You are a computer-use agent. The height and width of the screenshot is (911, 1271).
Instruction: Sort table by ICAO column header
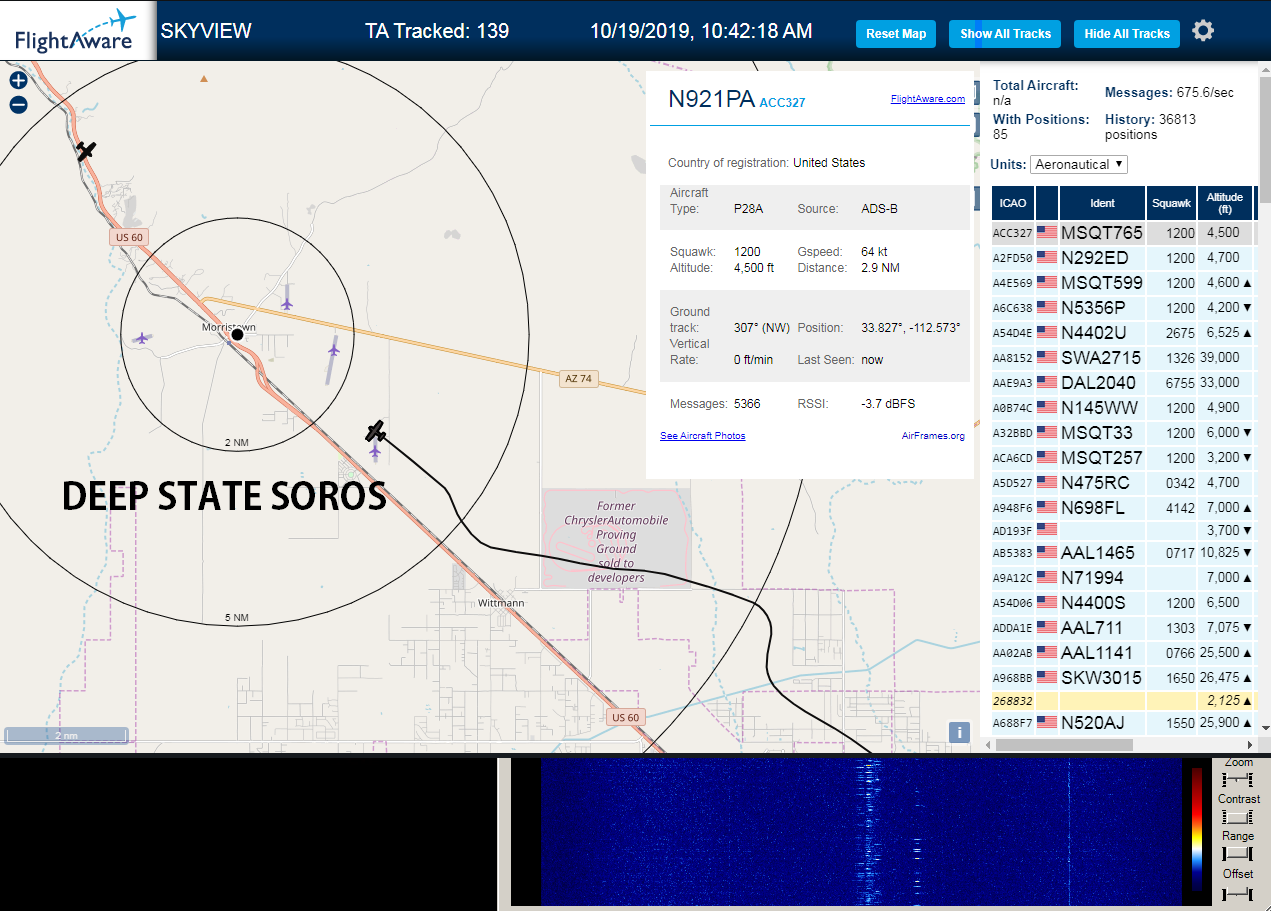point(1013,203)
